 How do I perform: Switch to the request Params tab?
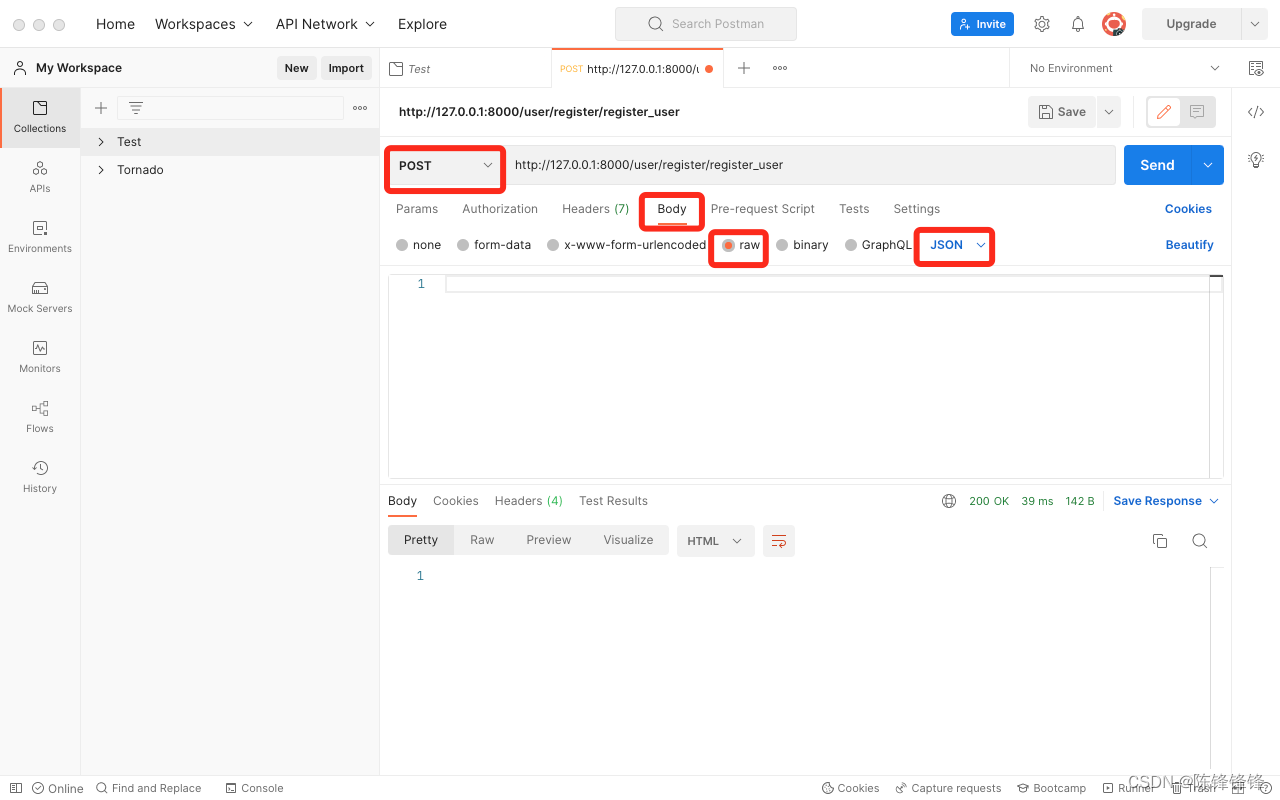click(417, 209)
